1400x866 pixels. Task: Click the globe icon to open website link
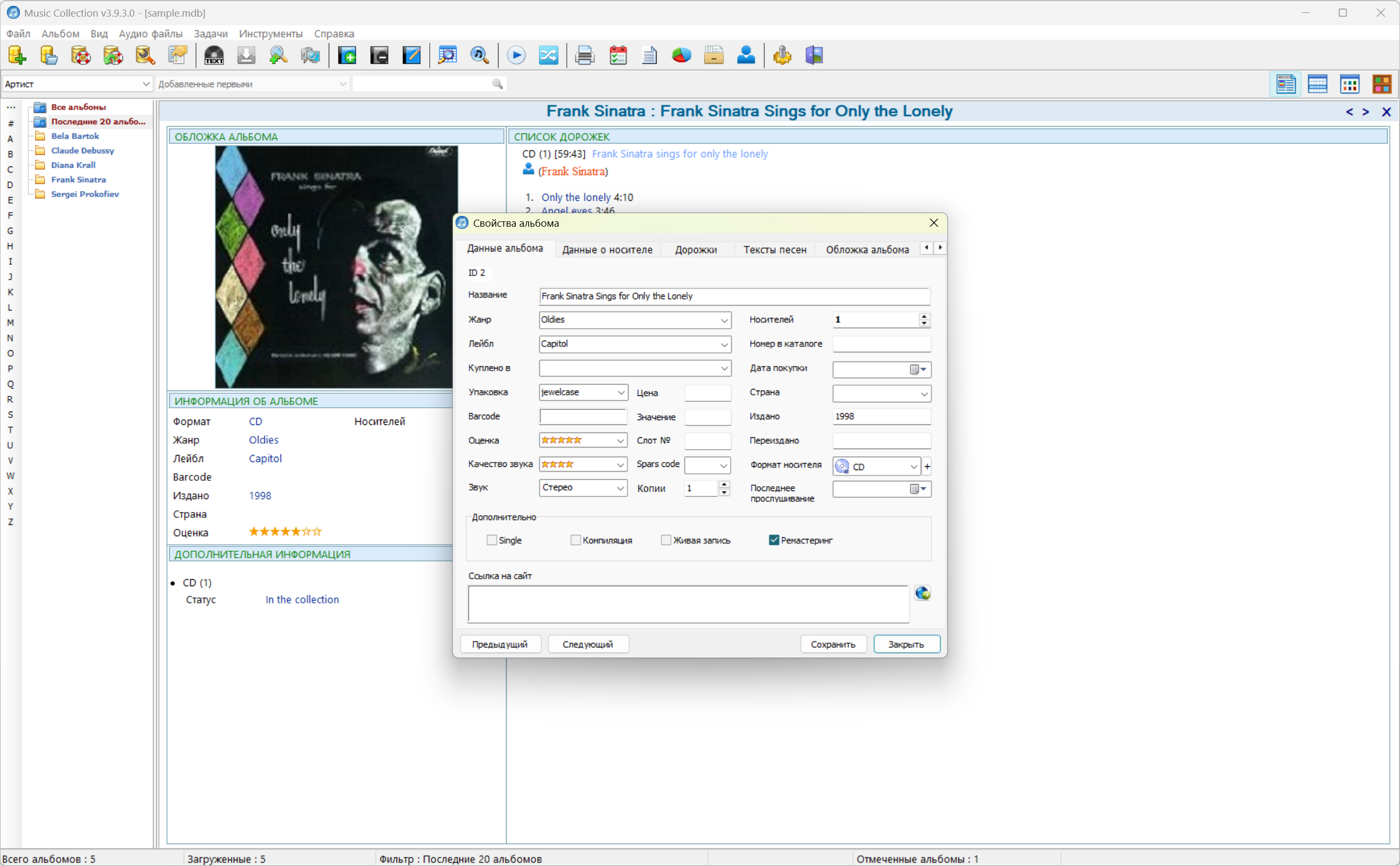click(922, 593)
